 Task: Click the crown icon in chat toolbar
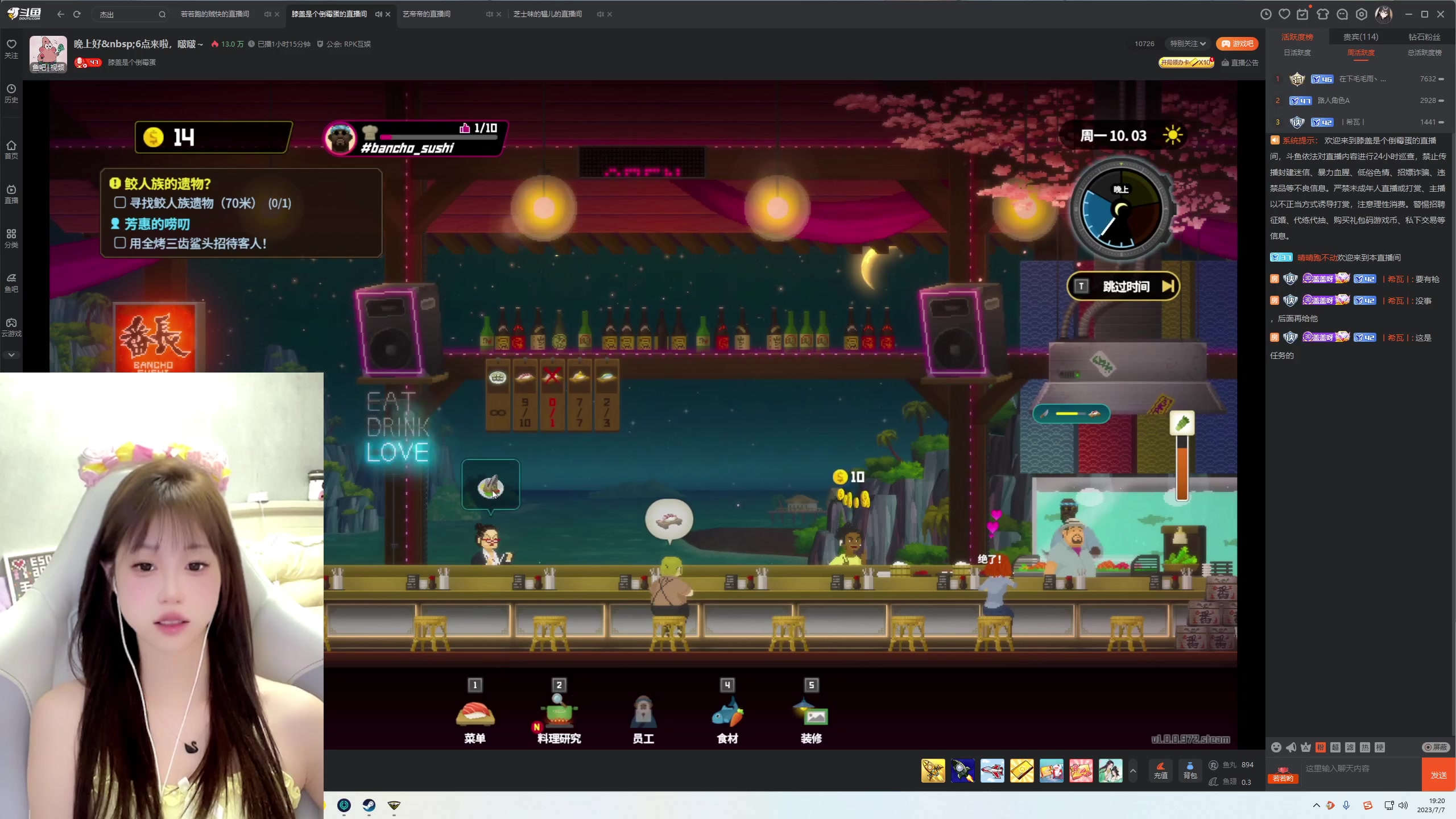coord(1306,747)
